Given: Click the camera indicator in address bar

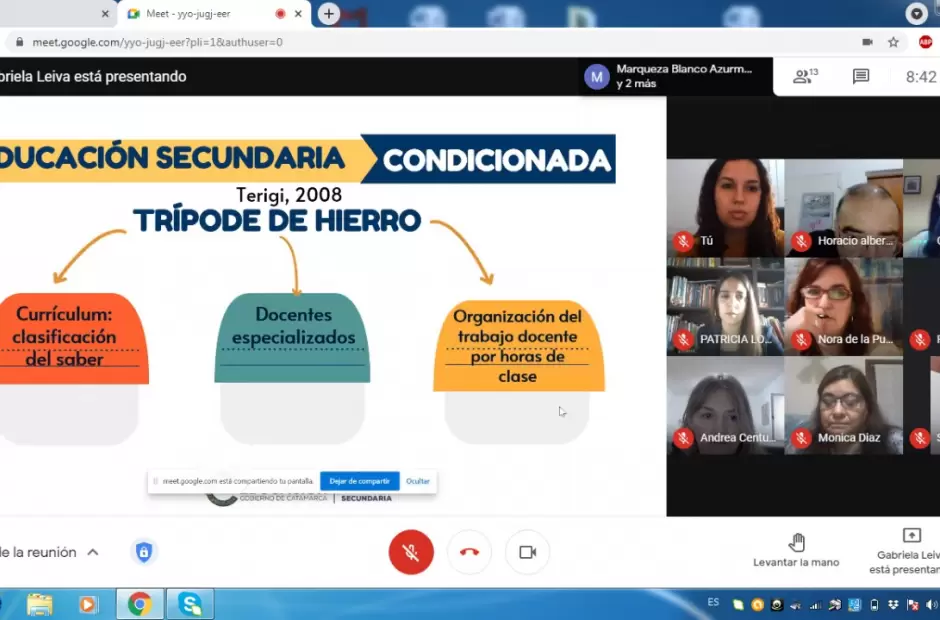Looking at the screenshot, I should point(867,42).
